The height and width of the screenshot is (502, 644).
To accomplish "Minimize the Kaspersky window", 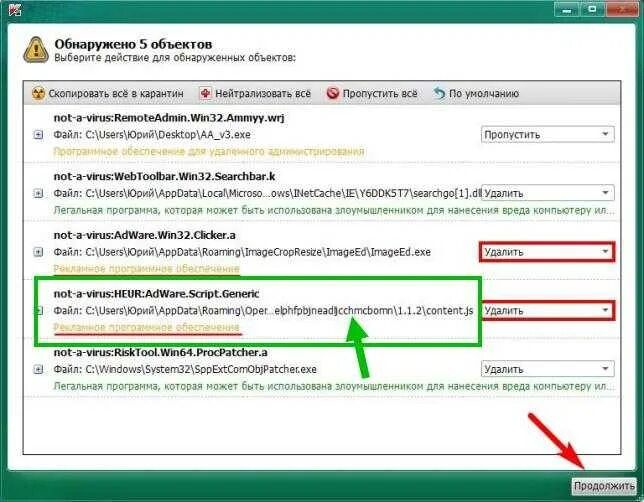I will pyautogui.click(x=567, y=9).
